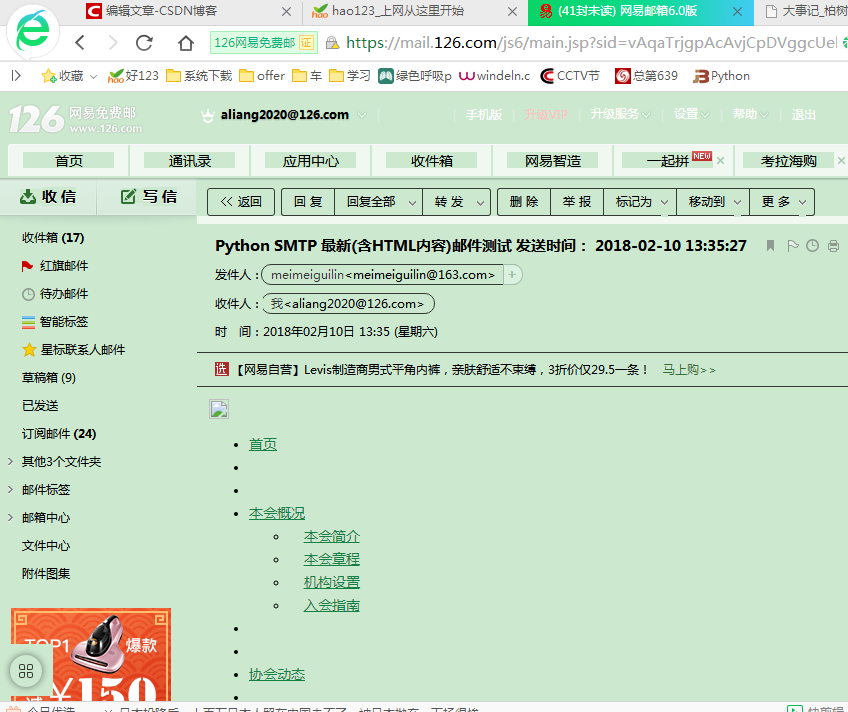Open the Python bookmark
Viewport: 848px width, 712px height.
pyautogui.click(x=721, y=76)
